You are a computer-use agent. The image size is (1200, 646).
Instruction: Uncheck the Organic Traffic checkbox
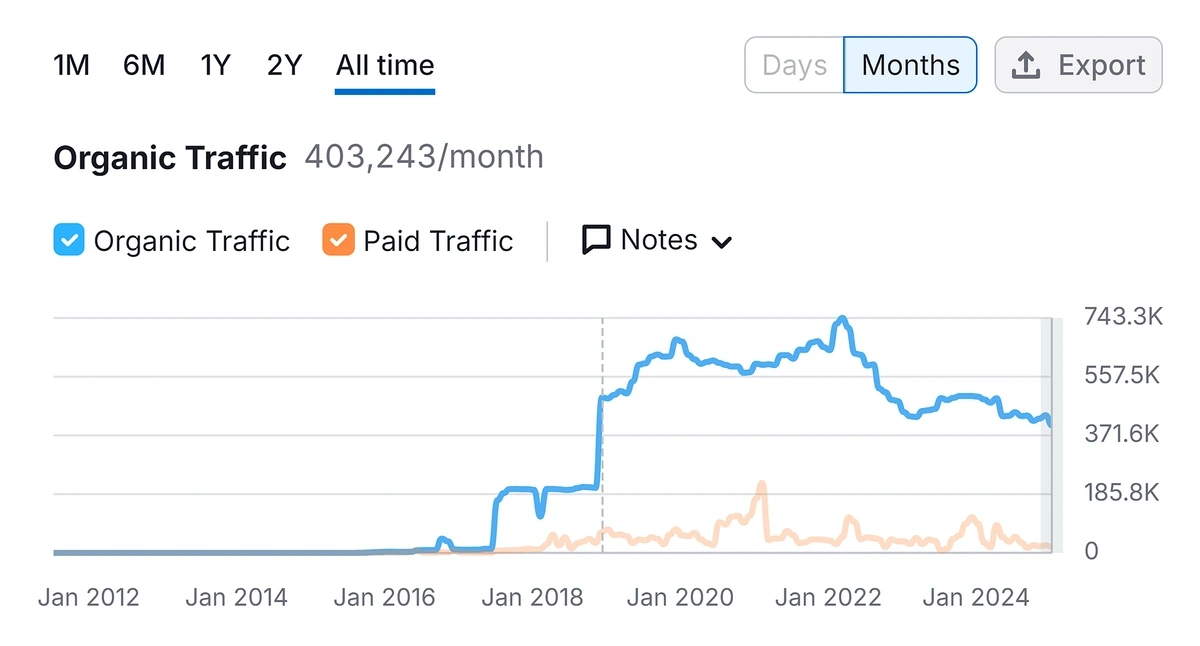pos(69,241)
